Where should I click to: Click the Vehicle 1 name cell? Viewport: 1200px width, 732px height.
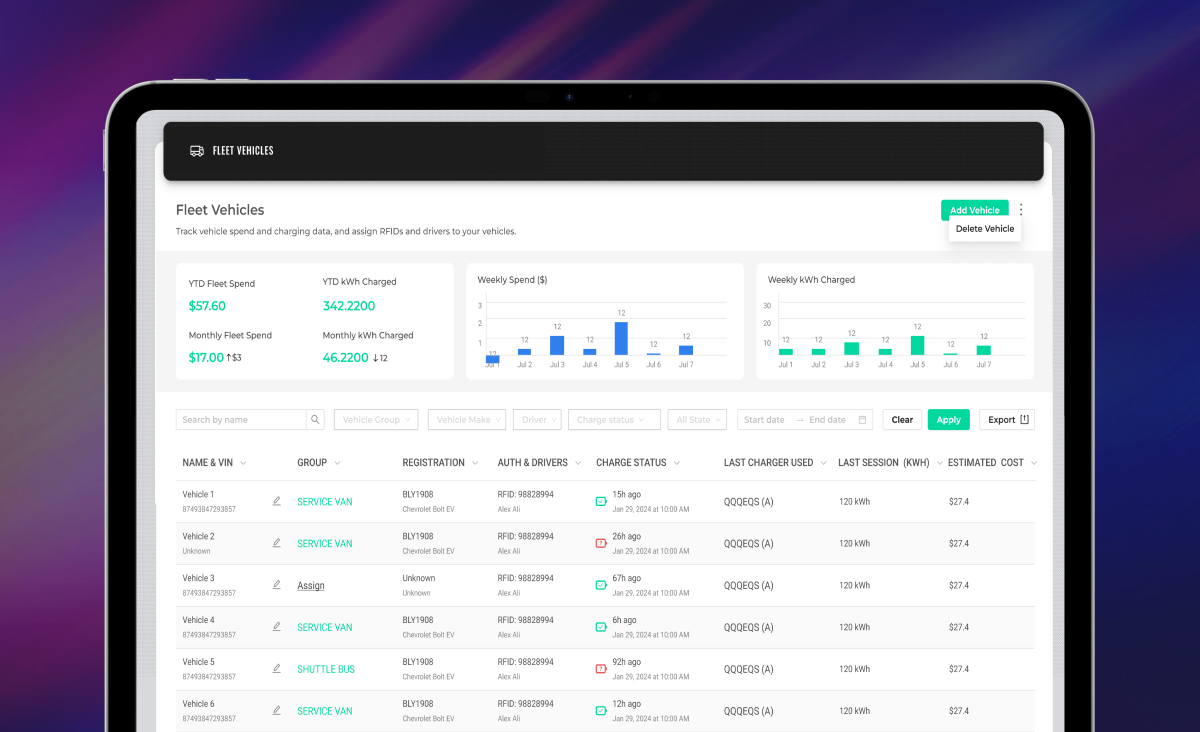198,495
